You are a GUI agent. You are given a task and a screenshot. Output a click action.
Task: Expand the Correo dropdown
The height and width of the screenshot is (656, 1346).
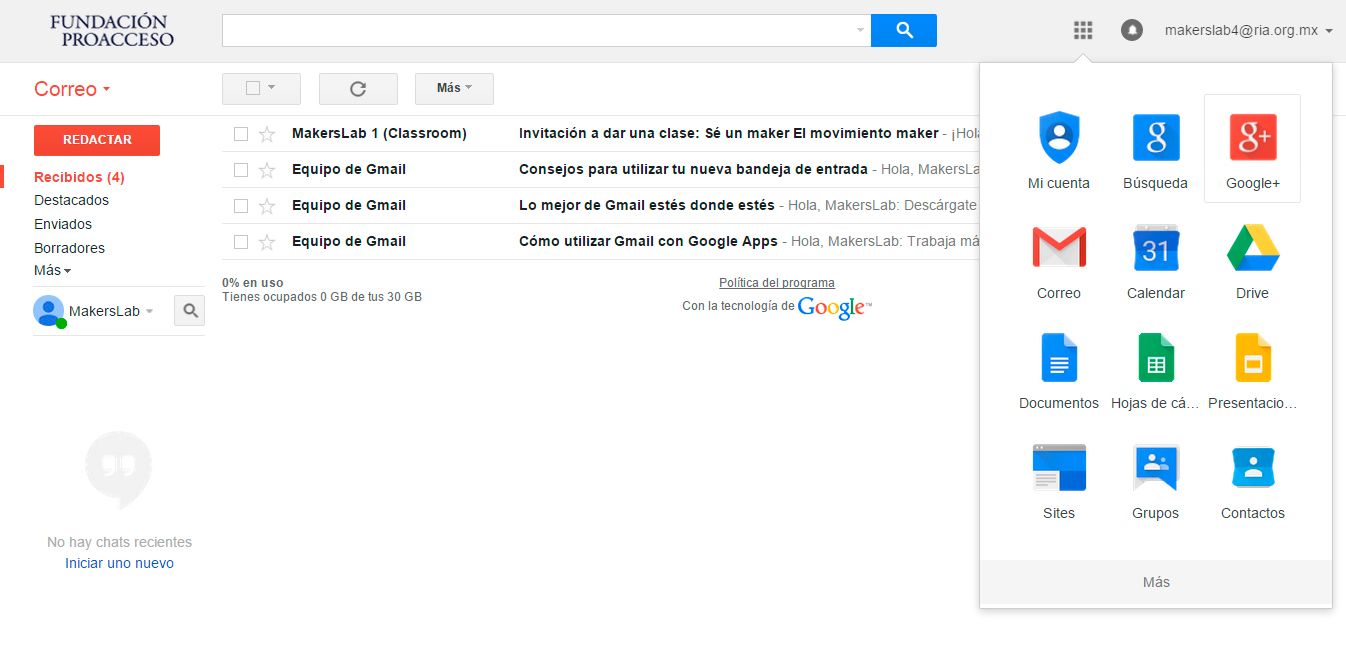72,89
